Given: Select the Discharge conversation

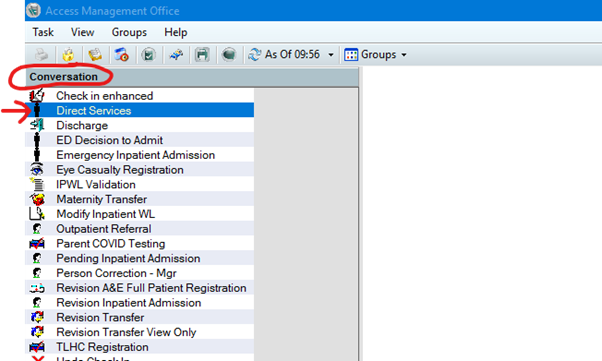Looking at the screenshot, I should tap(140, 125).
